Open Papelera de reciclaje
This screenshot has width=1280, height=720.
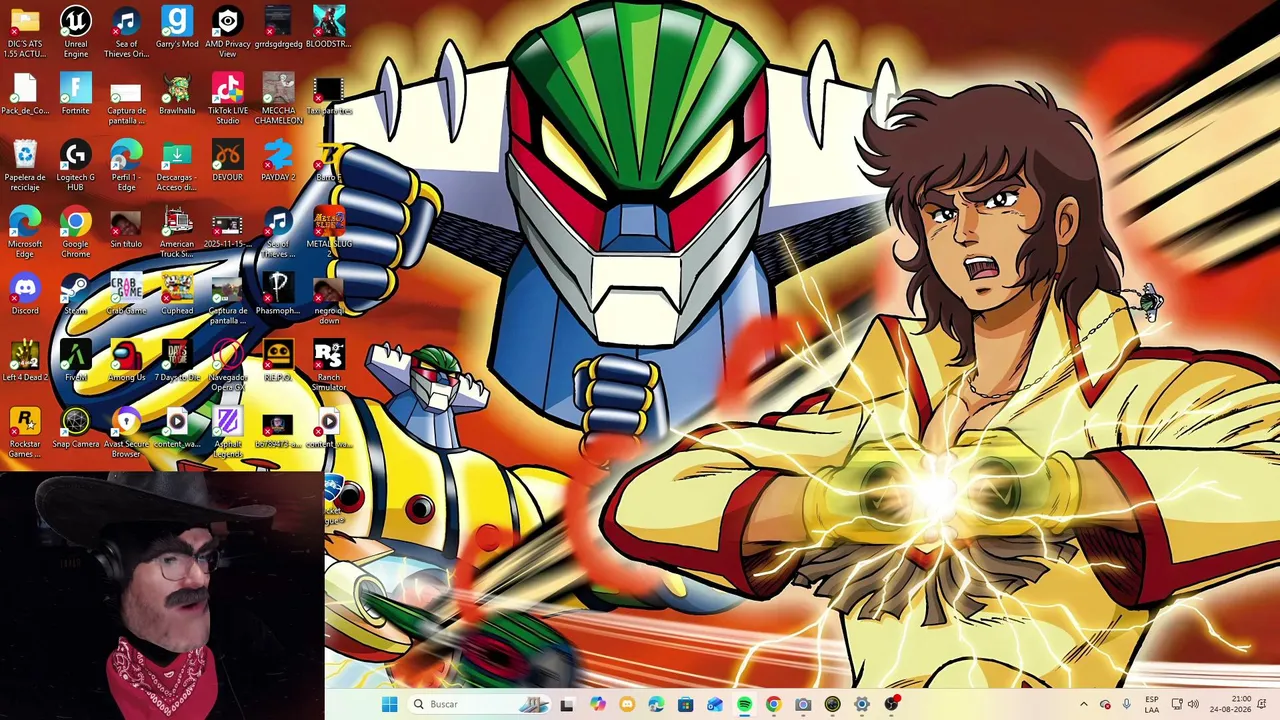pos(25,165)
